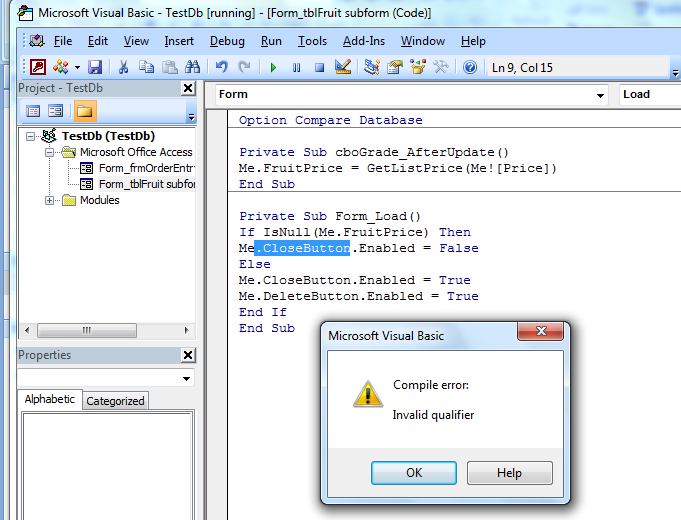This screenshot has height=520, width=681.
Task: Select the Modules folder
Action: pos(100,200)
